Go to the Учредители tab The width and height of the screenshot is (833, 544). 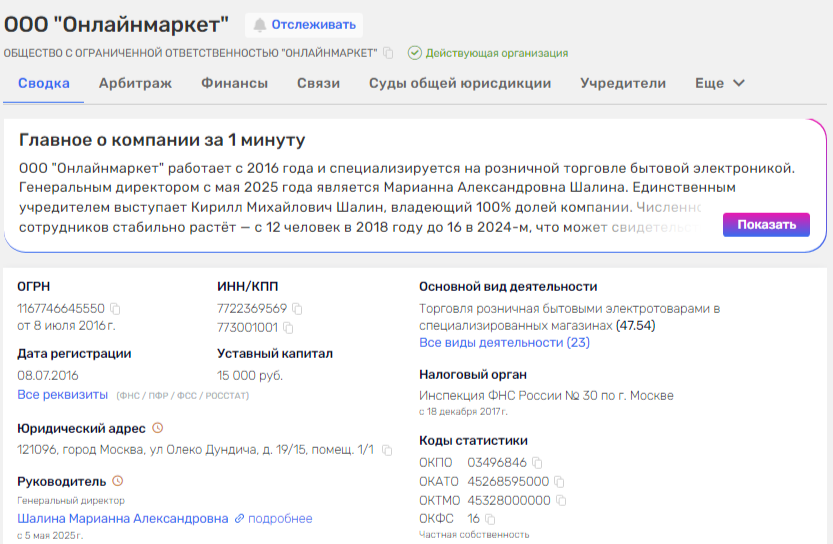click(623, 83)
